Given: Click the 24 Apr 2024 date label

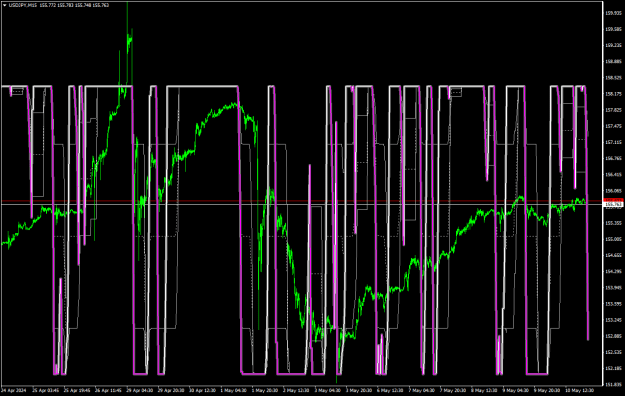Looking at the screenshot, I should click(14, 390).
